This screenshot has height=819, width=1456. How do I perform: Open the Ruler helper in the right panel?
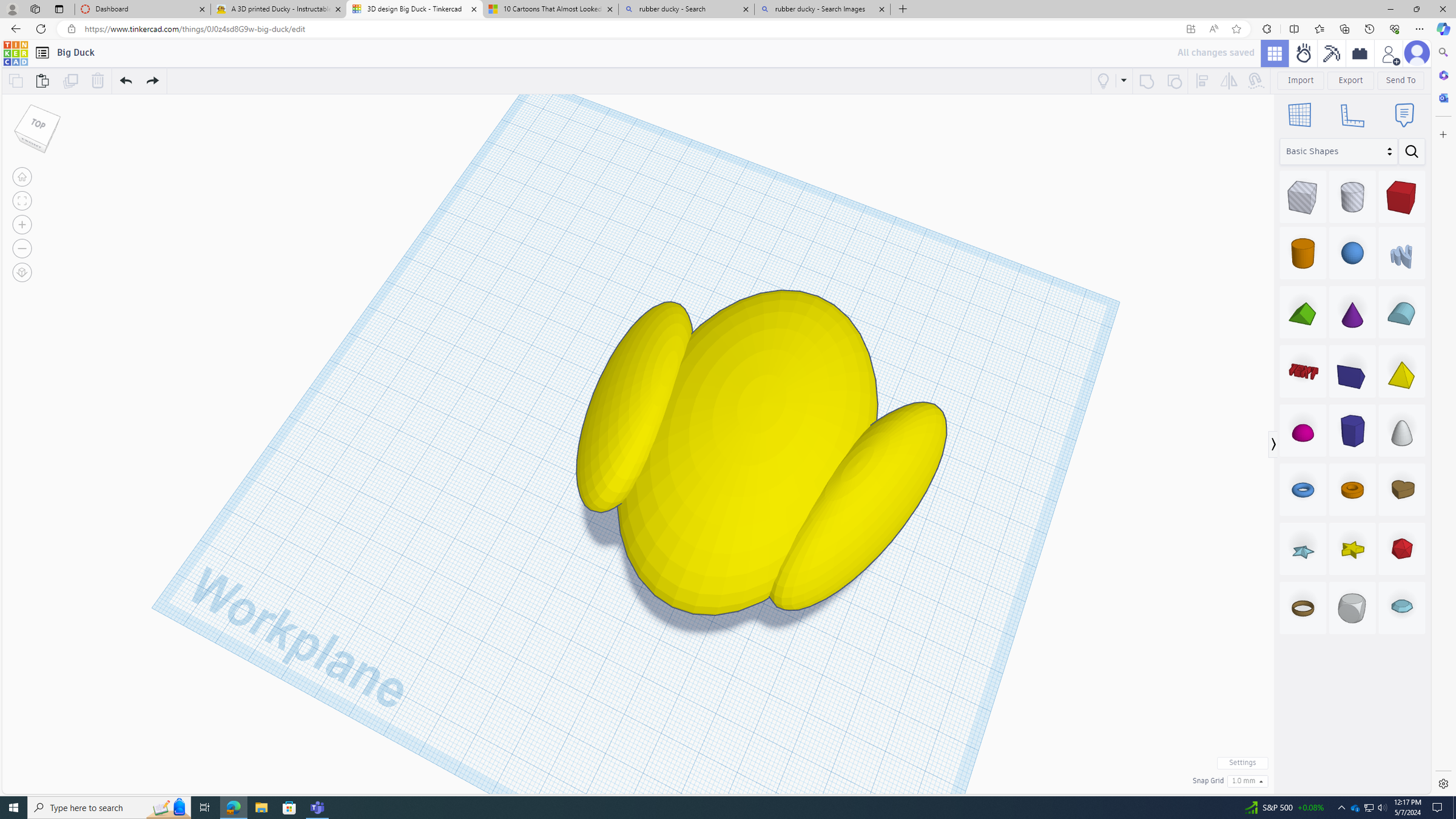(x=1353, y=115)
